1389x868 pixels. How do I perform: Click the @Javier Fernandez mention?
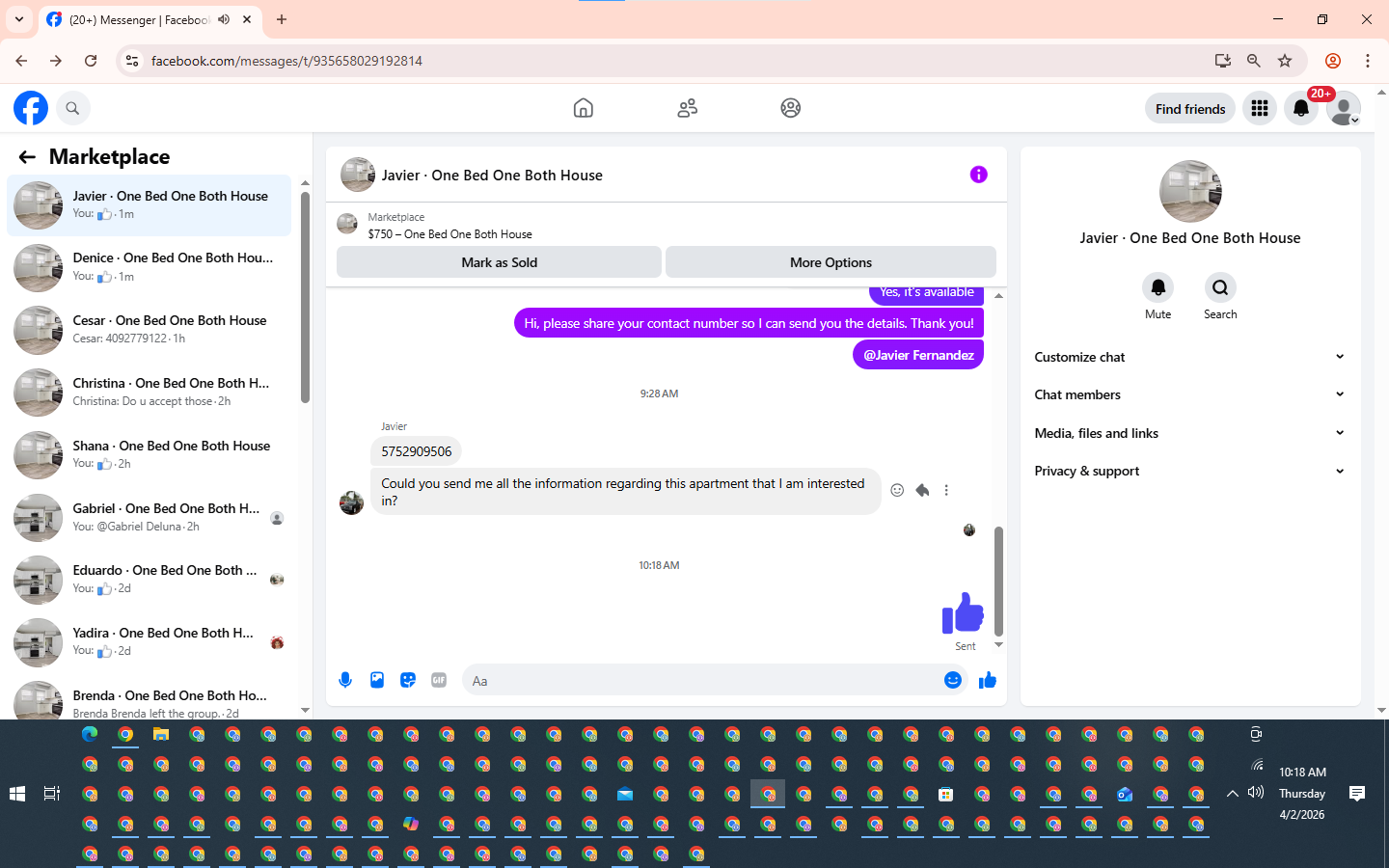pyautogui.click(x=918, y=355)
